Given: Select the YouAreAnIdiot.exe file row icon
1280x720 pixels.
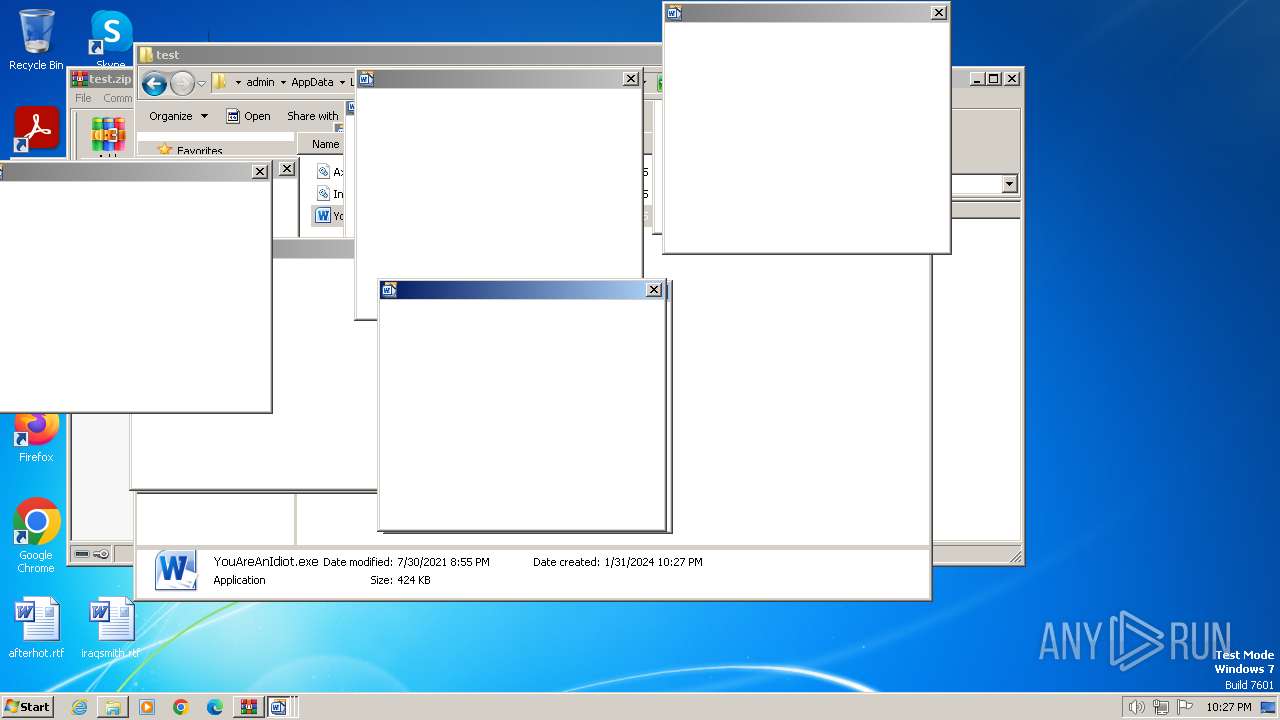Looking at the screenshot, I should point(323,215).
